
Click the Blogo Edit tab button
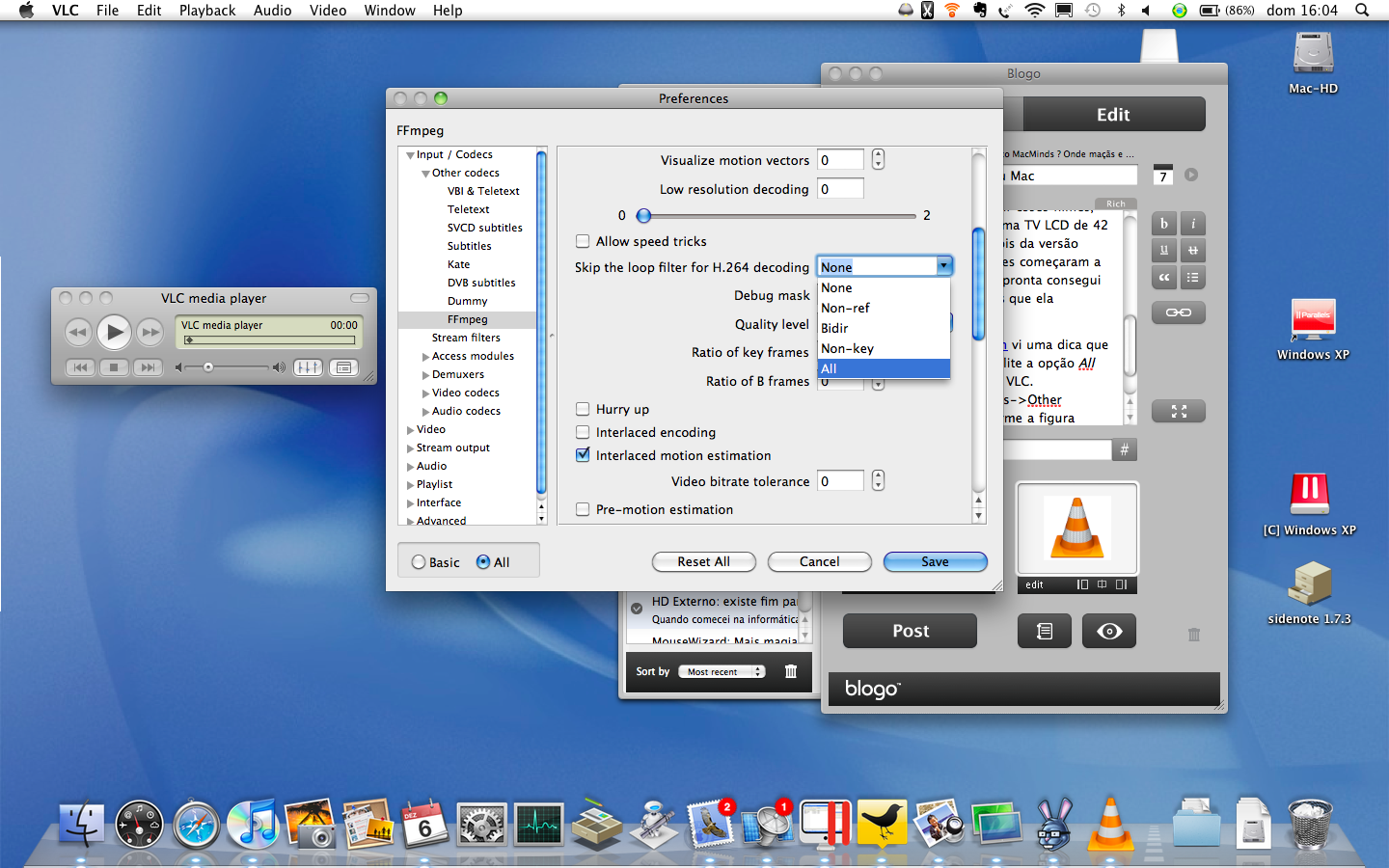click(x=1113, y=115)
